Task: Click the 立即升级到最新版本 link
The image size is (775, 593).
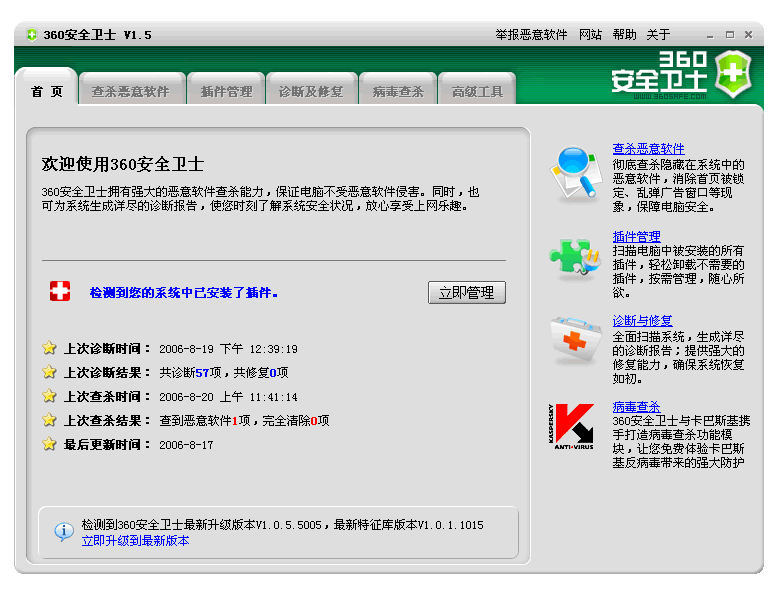Action: [135, 541]
